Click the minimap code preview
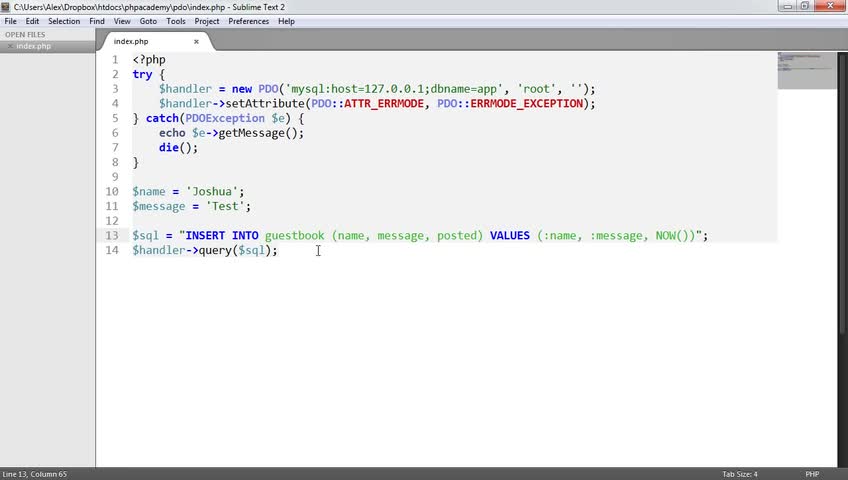848x480 pixels. tap(806, 70)
